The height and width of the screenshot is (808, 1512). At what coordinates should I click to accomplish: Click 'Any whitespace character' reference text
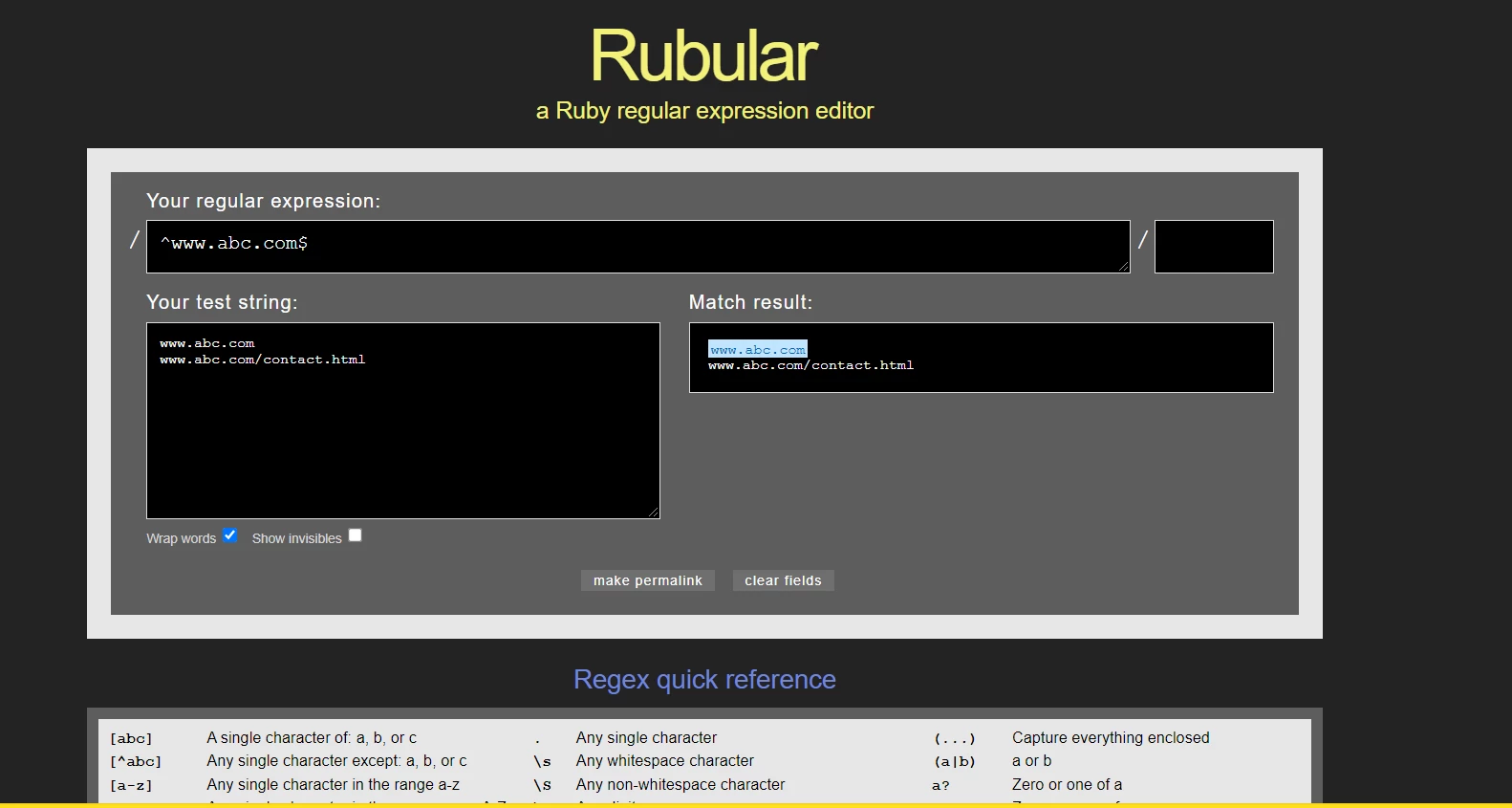(665, 761)
